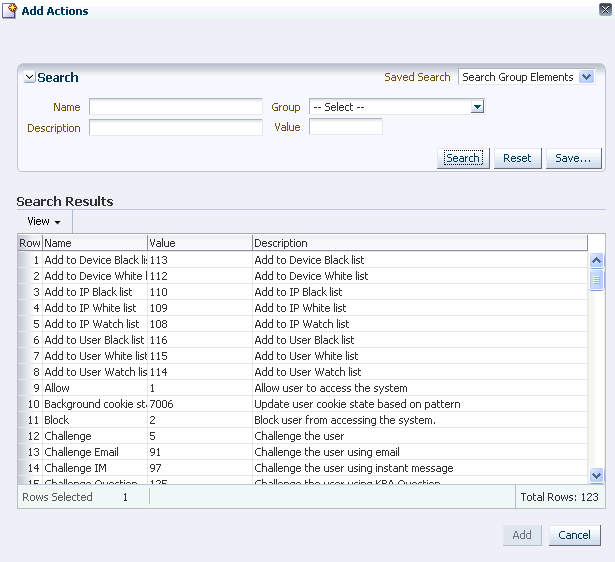The width and height of the screenshot is (615, 562).
Task: Select row 2 Add to Device White list
Action: click(302, 276)
